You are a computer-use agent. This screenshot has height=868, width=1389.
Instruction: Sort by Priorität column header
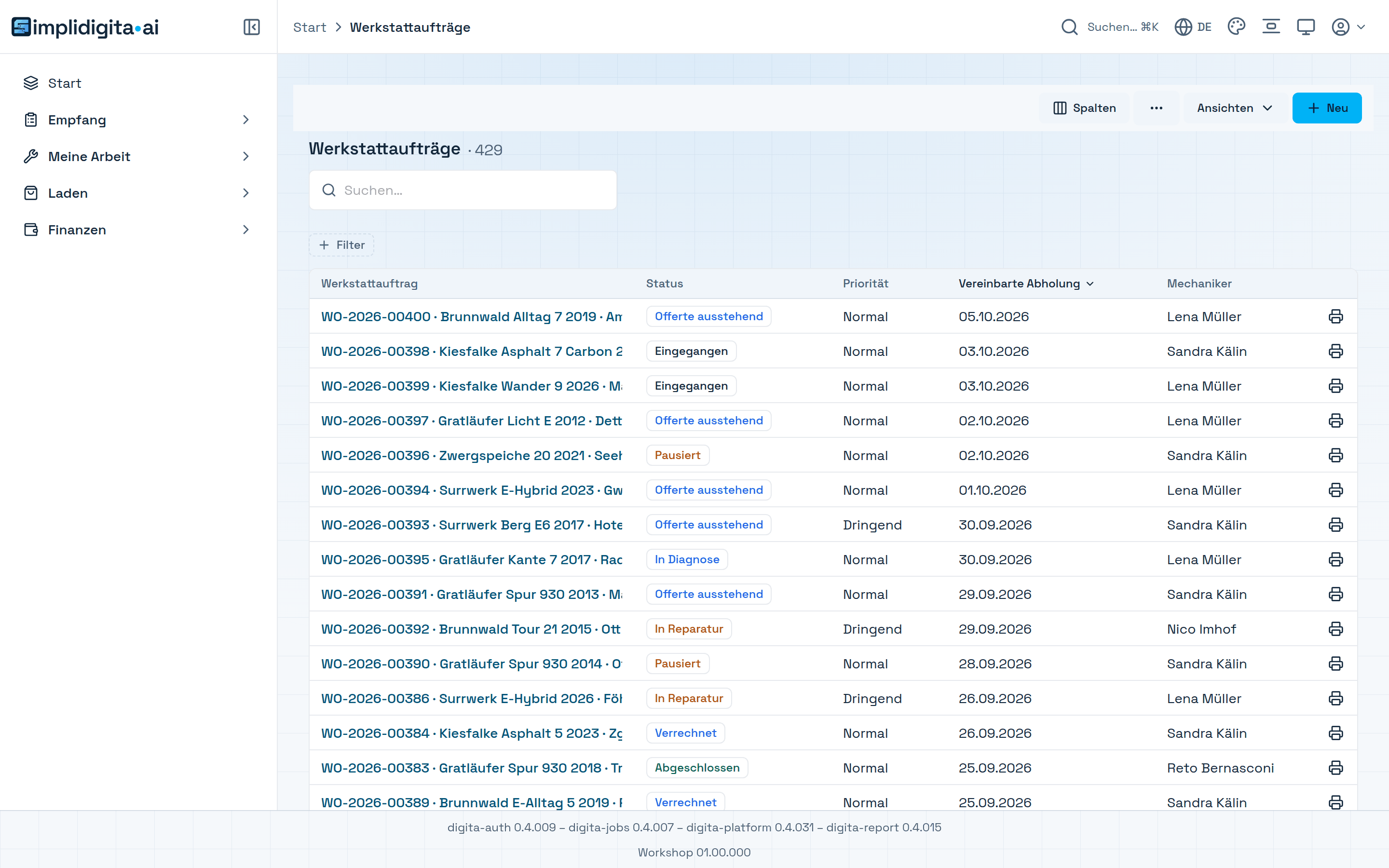point(865,284)
